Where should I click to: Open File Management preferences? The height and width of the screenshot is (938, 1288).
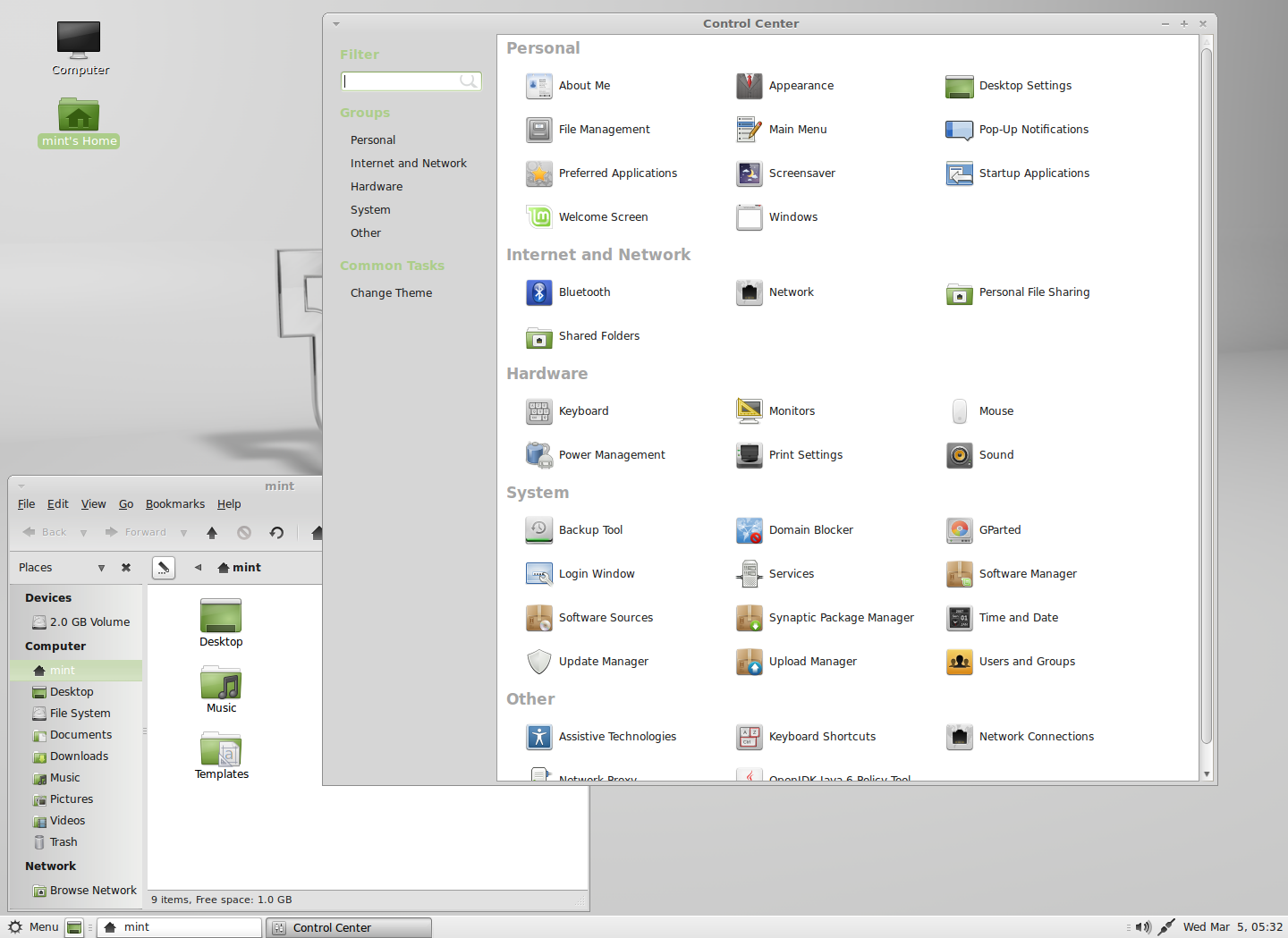pos(589,130)
